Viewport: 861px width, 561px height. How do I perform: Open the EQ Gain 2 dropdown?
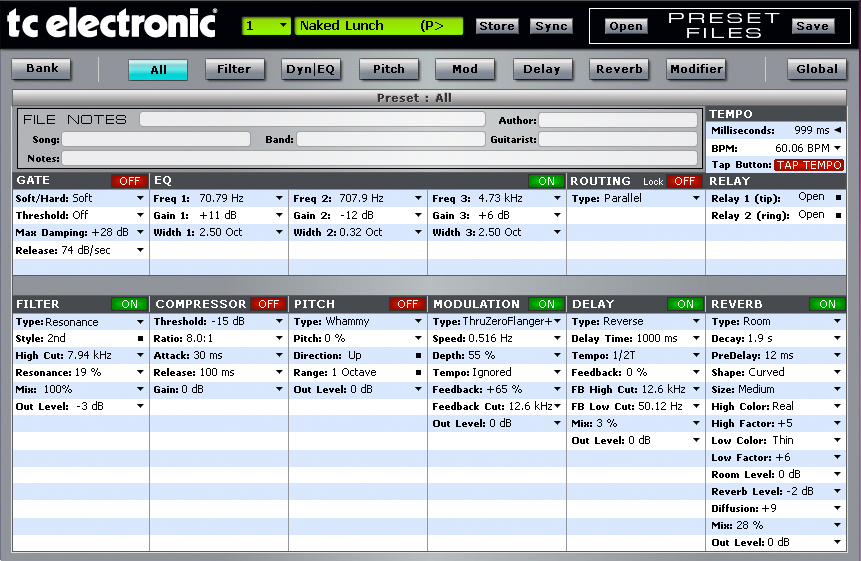point(418,215)
